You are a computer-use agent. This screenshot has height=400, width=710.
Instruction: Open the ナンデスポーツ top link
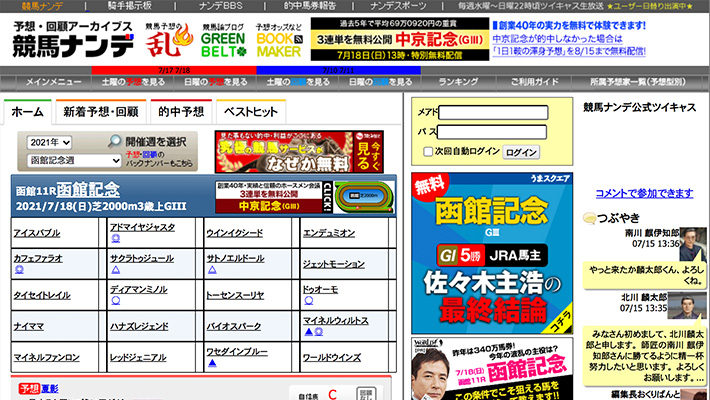pyautogui.click(x=398, y=6)
